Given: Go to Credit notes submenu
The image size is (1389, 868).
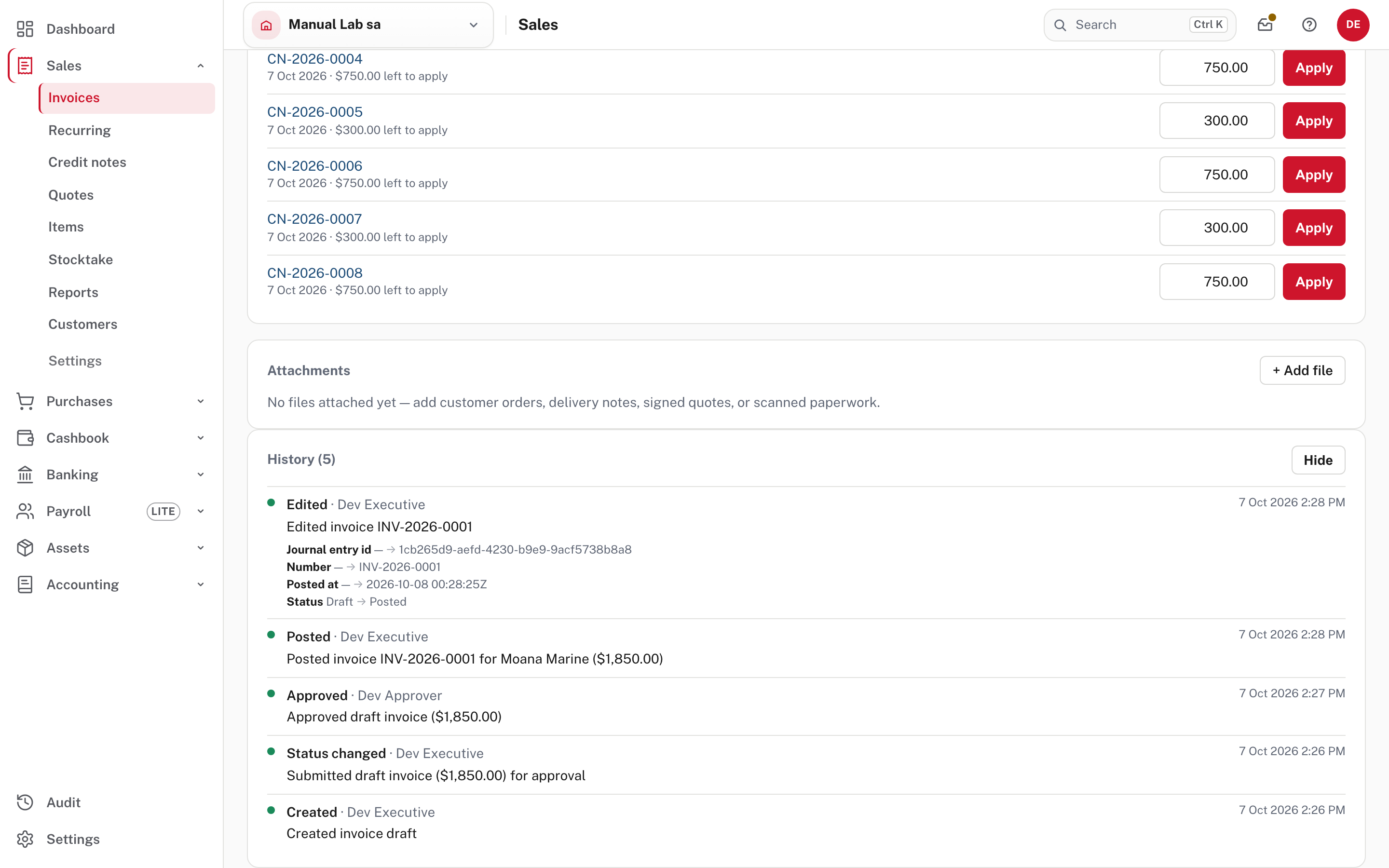Looking at the screenshot, I should [x=87, y=162].
